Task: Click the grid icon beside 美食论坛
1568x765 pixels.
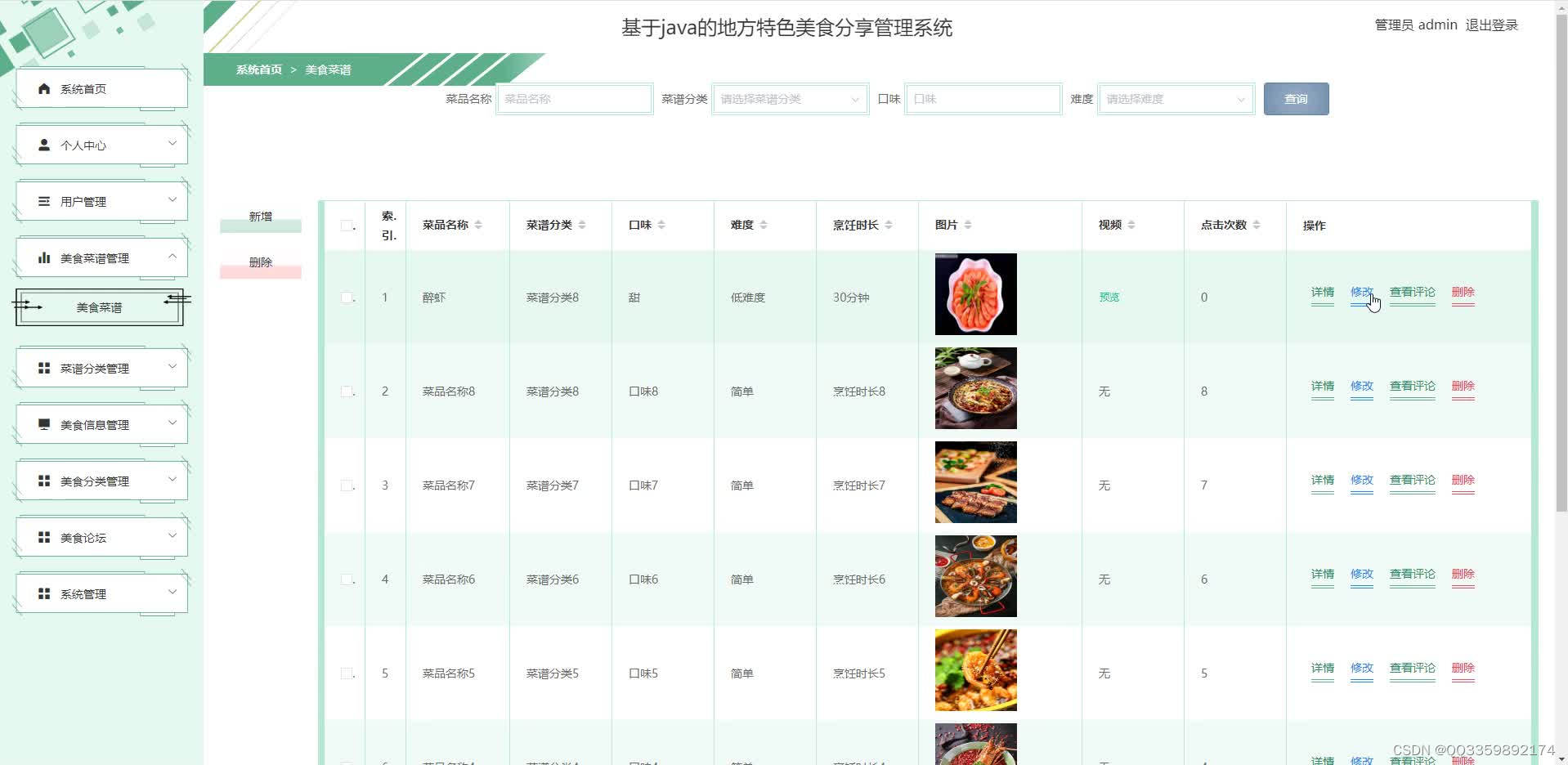Action: pos(44,537)
